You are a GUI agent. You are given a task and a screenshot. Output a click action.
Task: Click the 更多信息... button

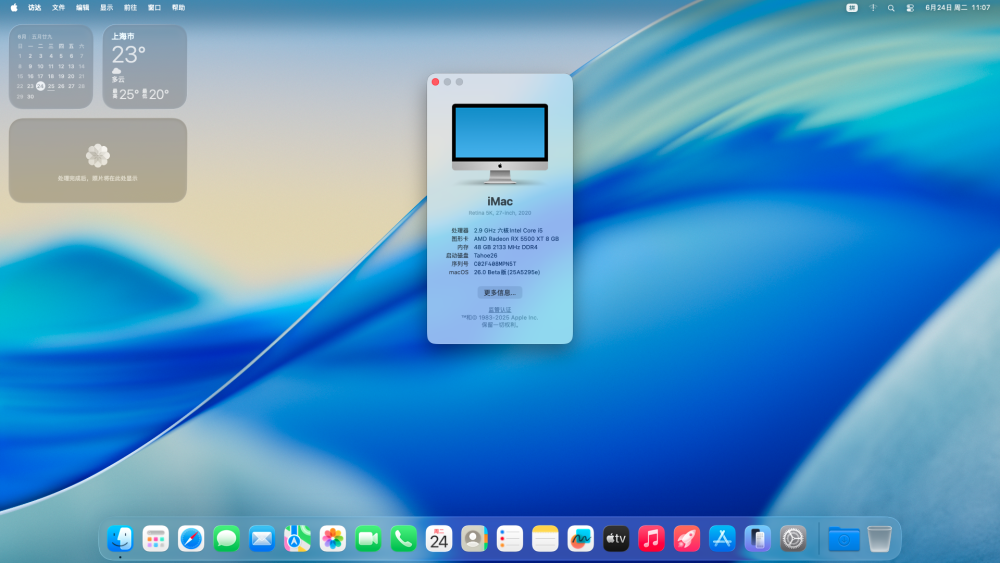click(x=500, y=293)
